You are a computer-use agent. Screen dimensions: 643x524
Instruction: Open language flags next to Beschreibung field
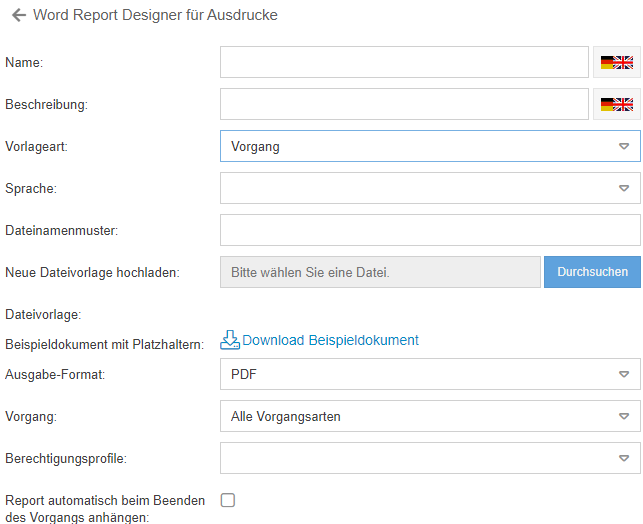pos(616,104)
